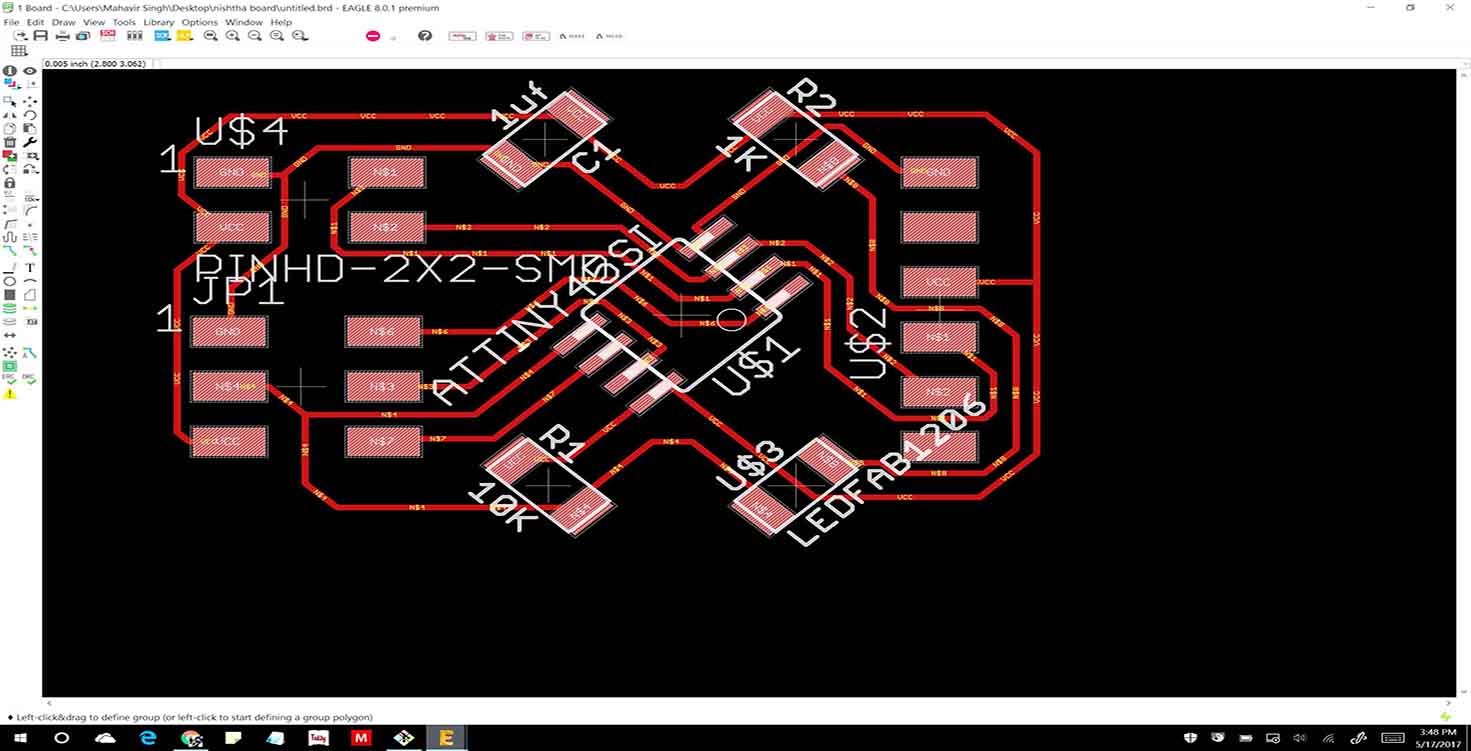Select the Group selection tool
The image size is (1471, 751).
pyautogui.click(x=10, y=101)
